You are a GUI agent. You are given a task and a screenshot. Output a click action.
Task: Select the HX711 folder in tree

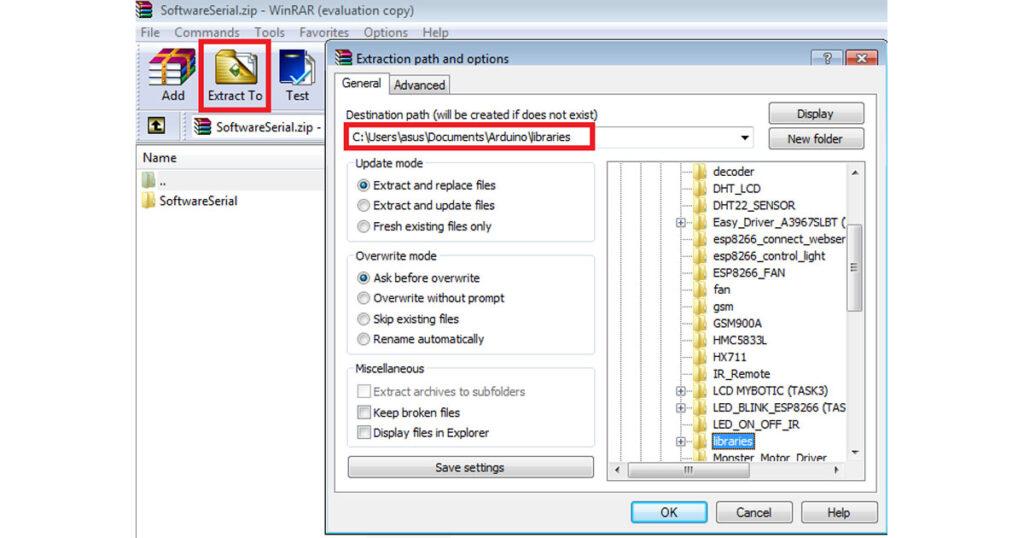729,357
